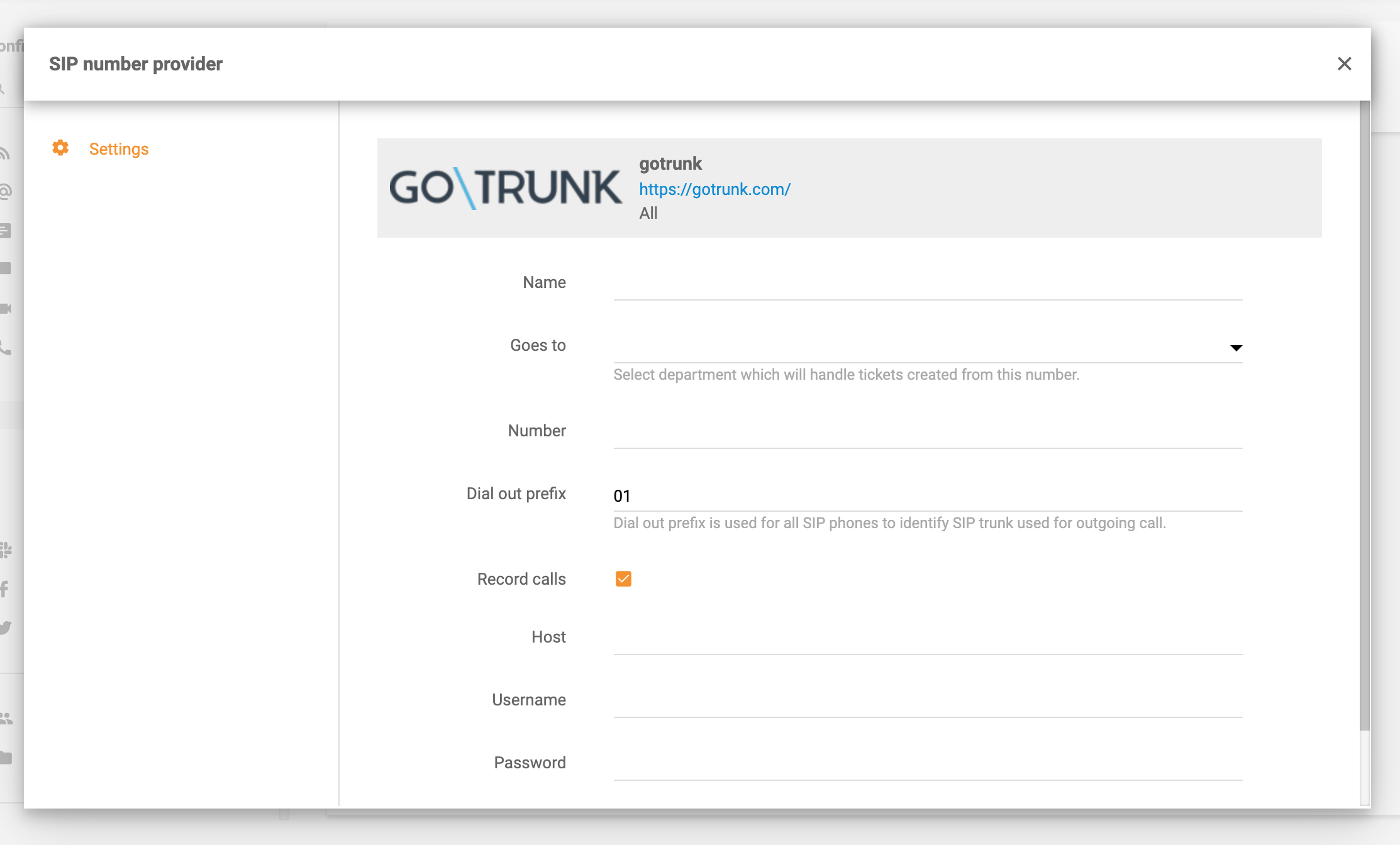This screenshot has height=845, width=1400.
Task: Open the Slack integration icon
Action: pos(6,549)
